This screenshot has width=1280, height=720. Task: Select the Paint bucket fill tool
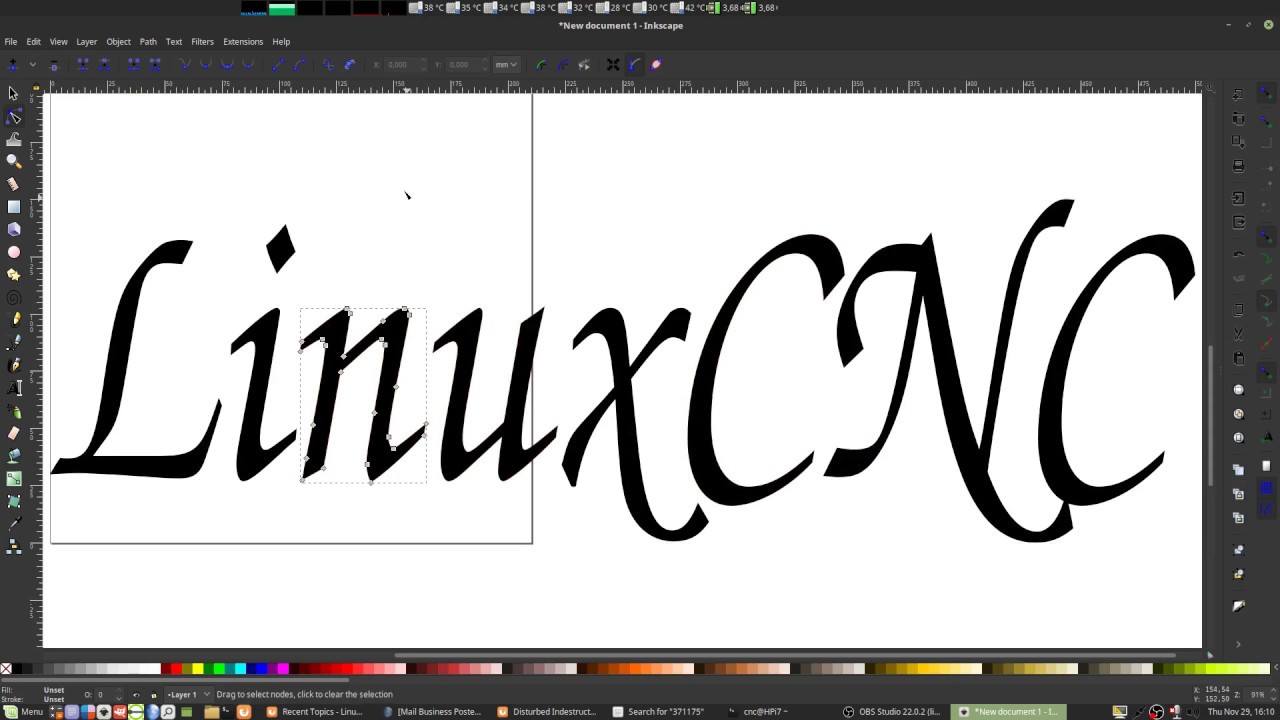13,456
